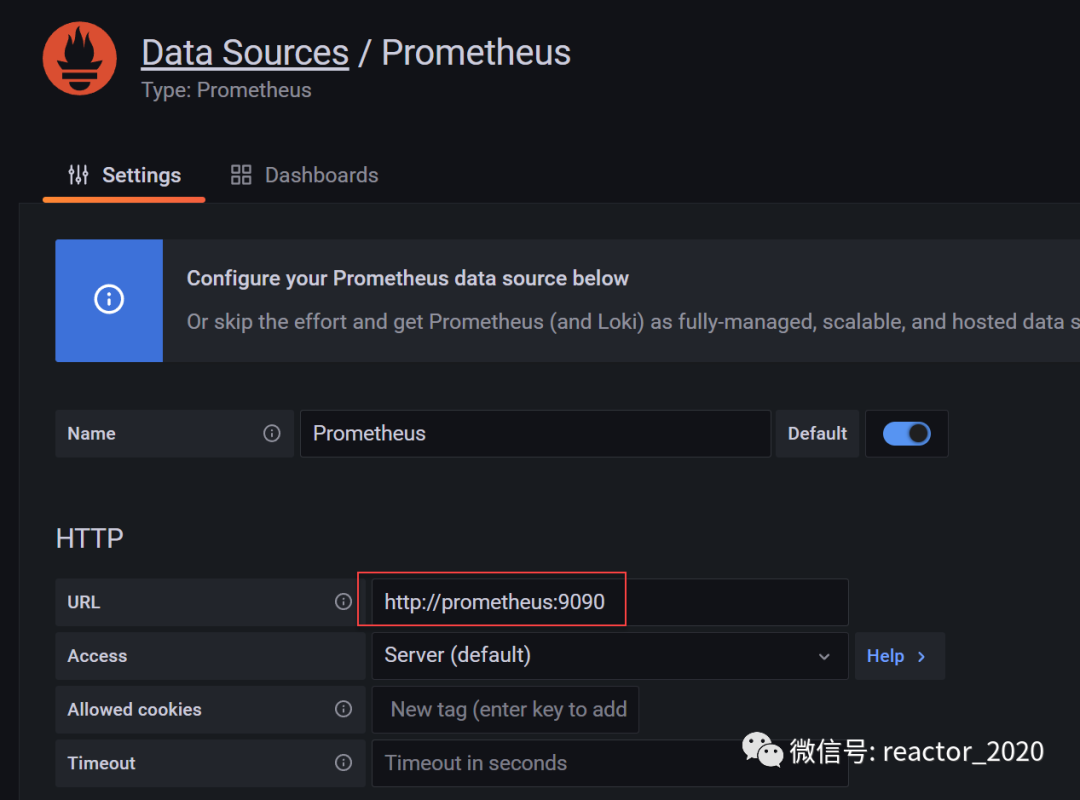The image size is (1080, 800).
Task: Switch to the Dashboards tab
Action: 304,175
